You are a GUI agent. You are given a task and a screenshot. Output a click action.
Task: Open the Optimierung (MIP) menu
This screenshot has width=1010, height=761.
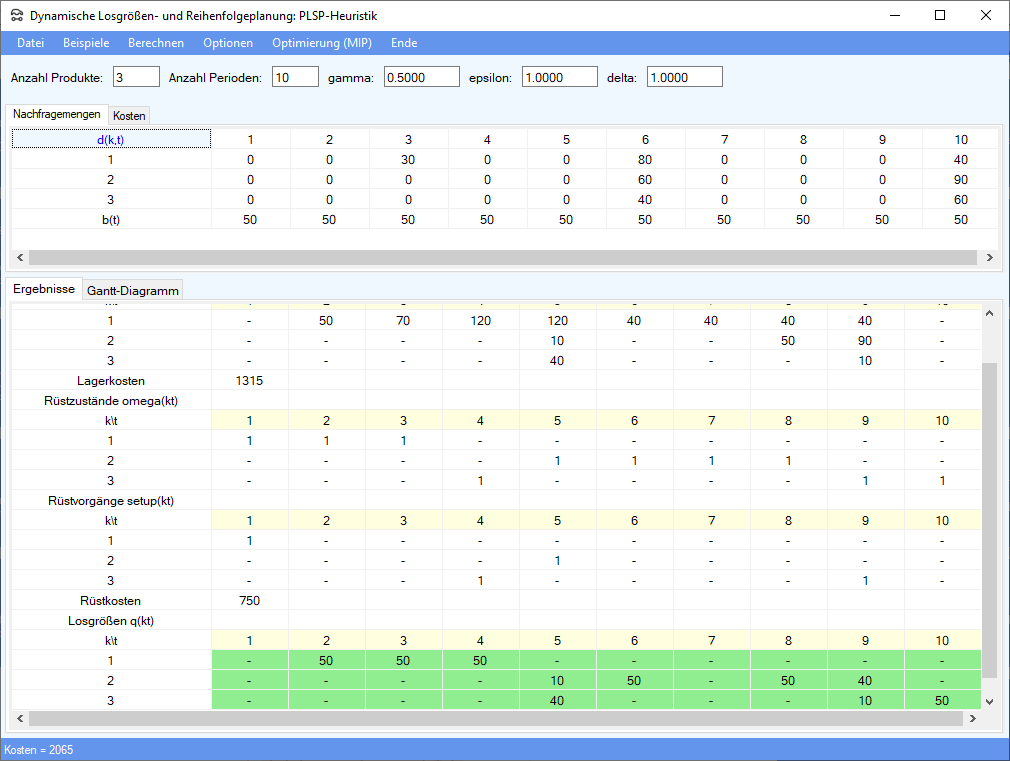point(322,43)
